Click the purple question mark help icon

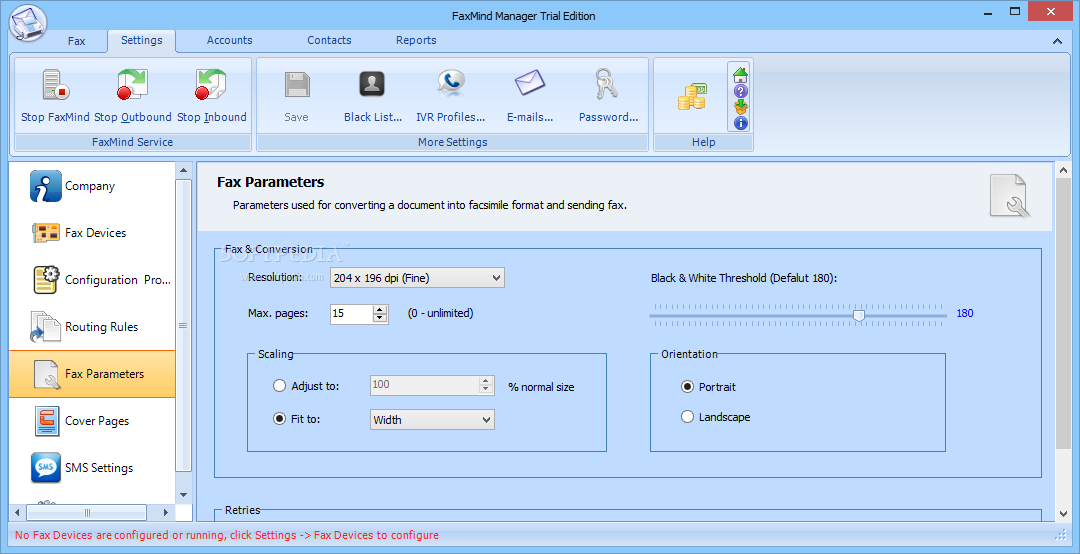[740, 91]
